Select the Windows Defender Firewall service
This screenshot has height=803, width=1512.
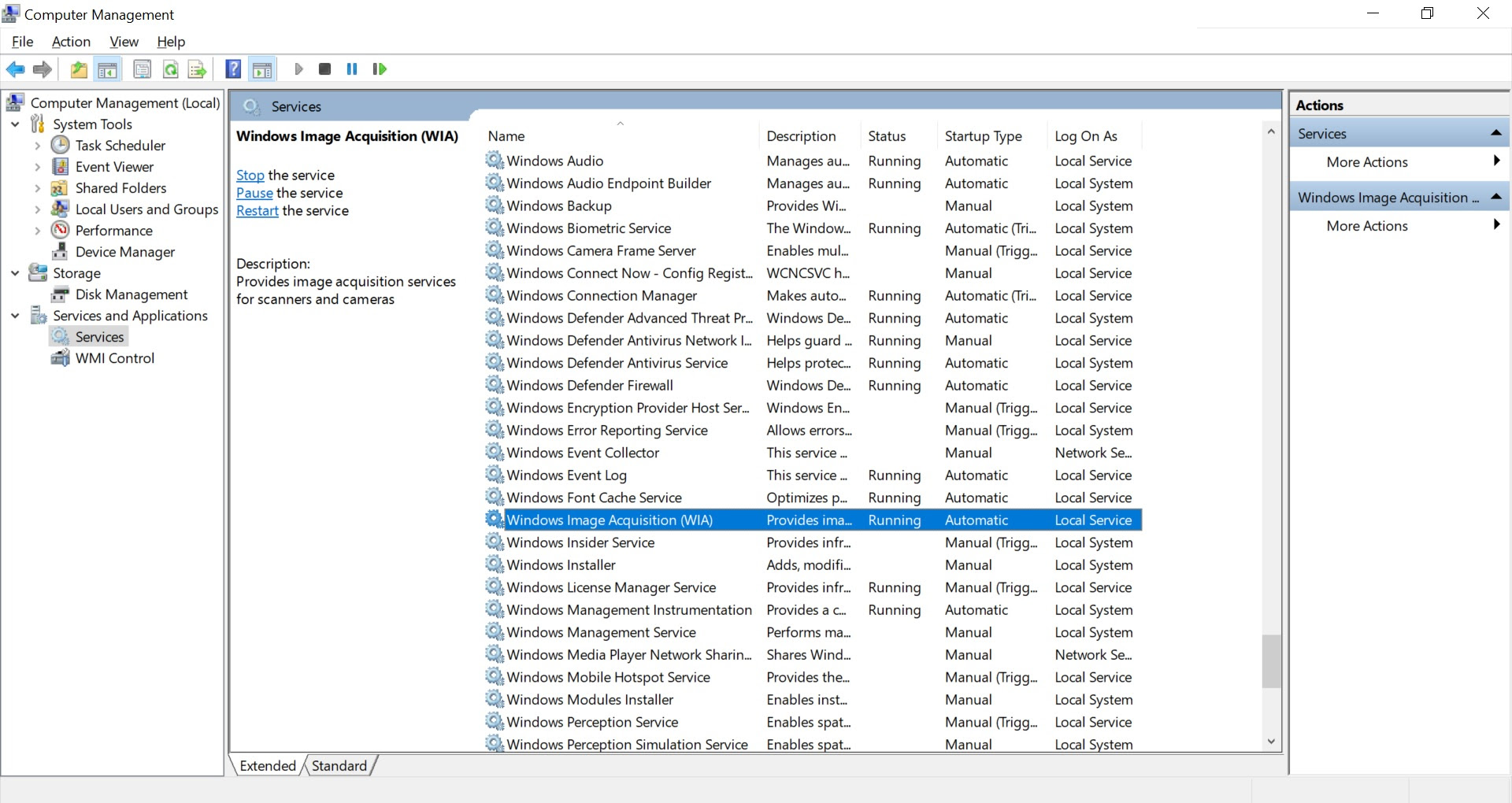813,385
